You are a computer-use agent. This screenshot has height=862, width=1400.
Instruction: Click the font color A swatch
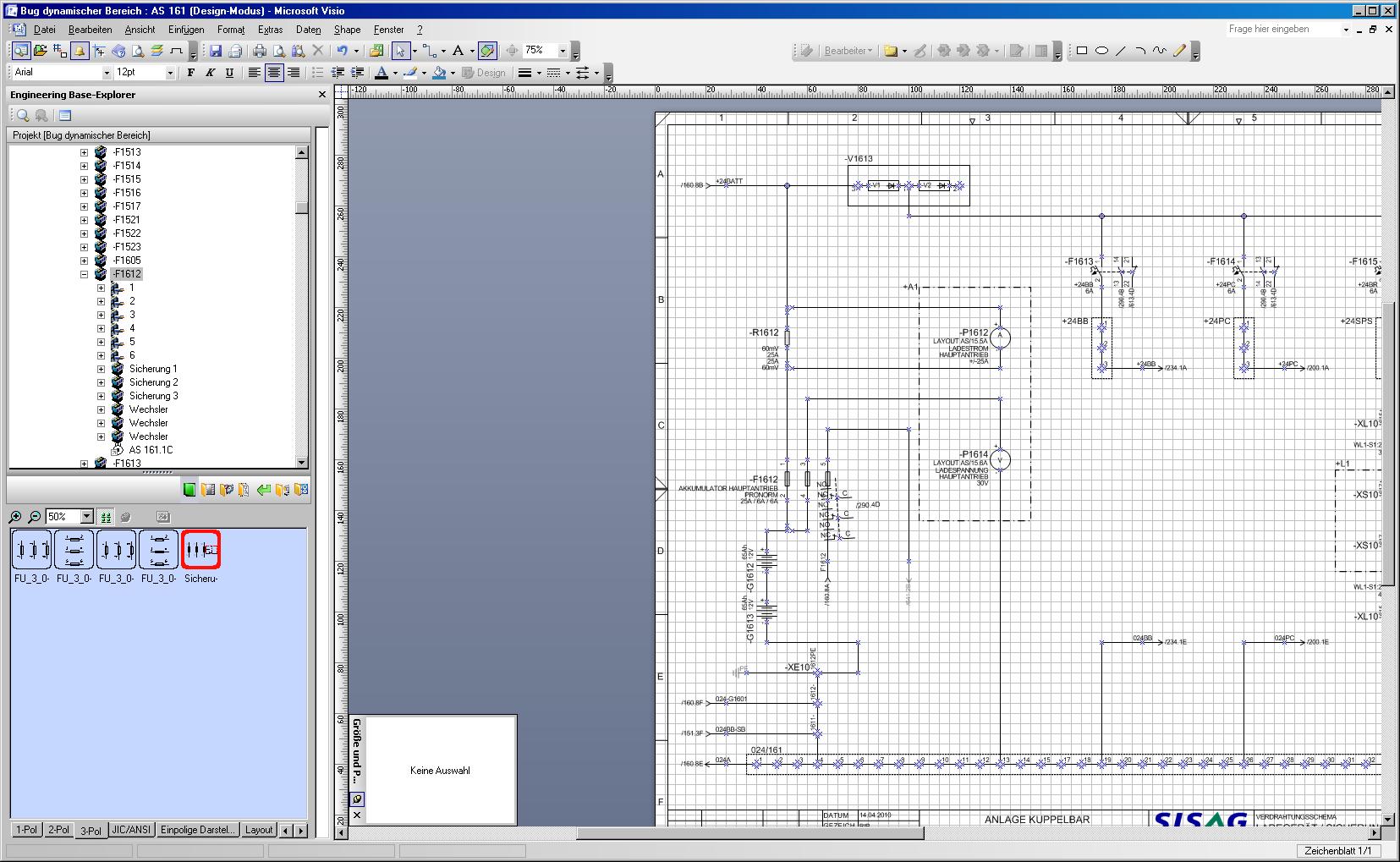pos(382,73)
